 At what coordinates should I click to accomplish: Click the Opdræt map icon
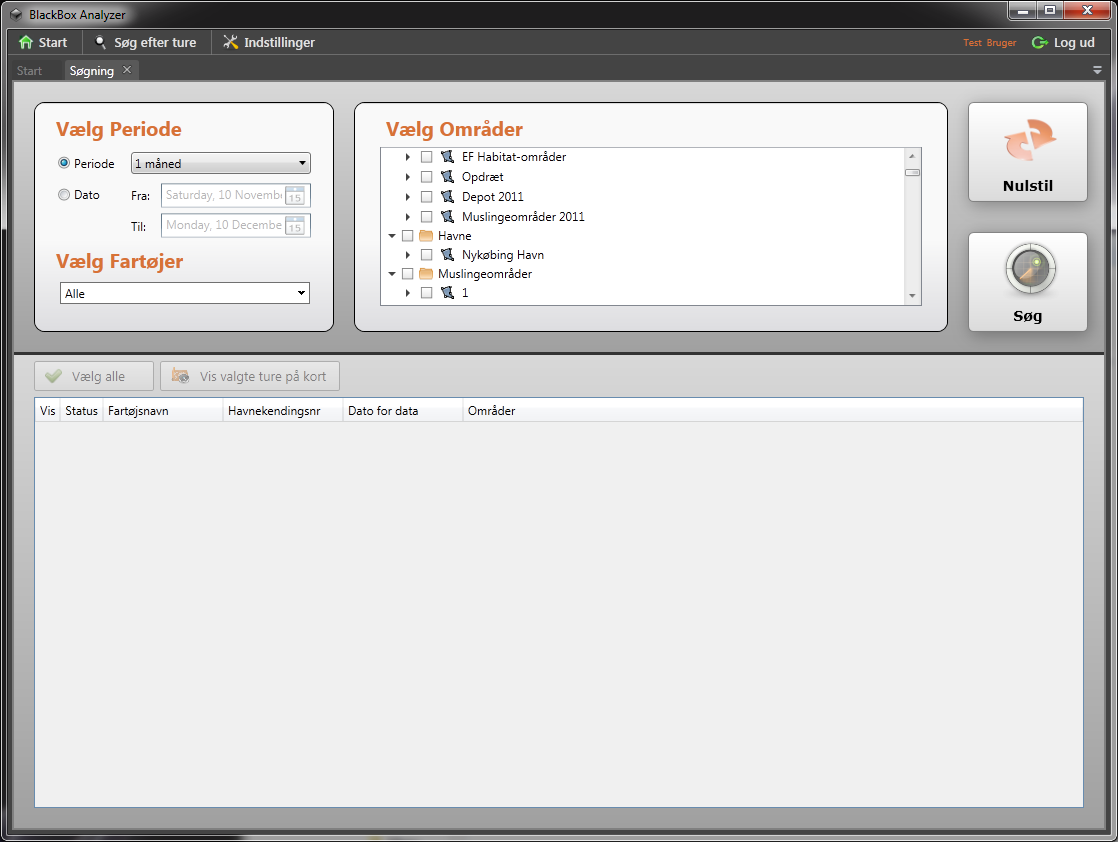448,177
